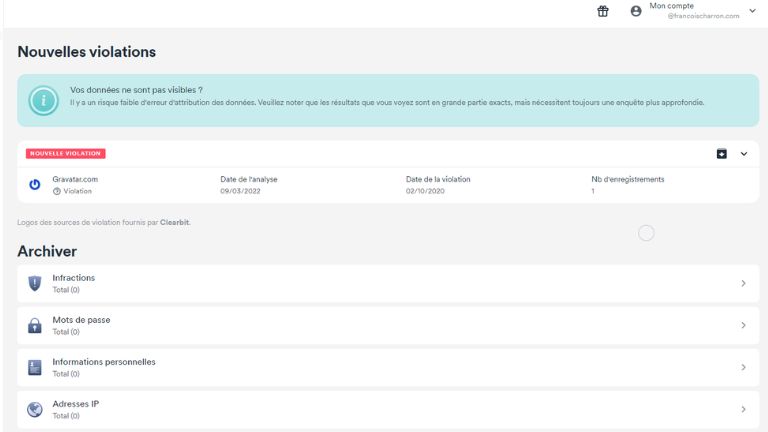Open the Infractions archive row

388,284
